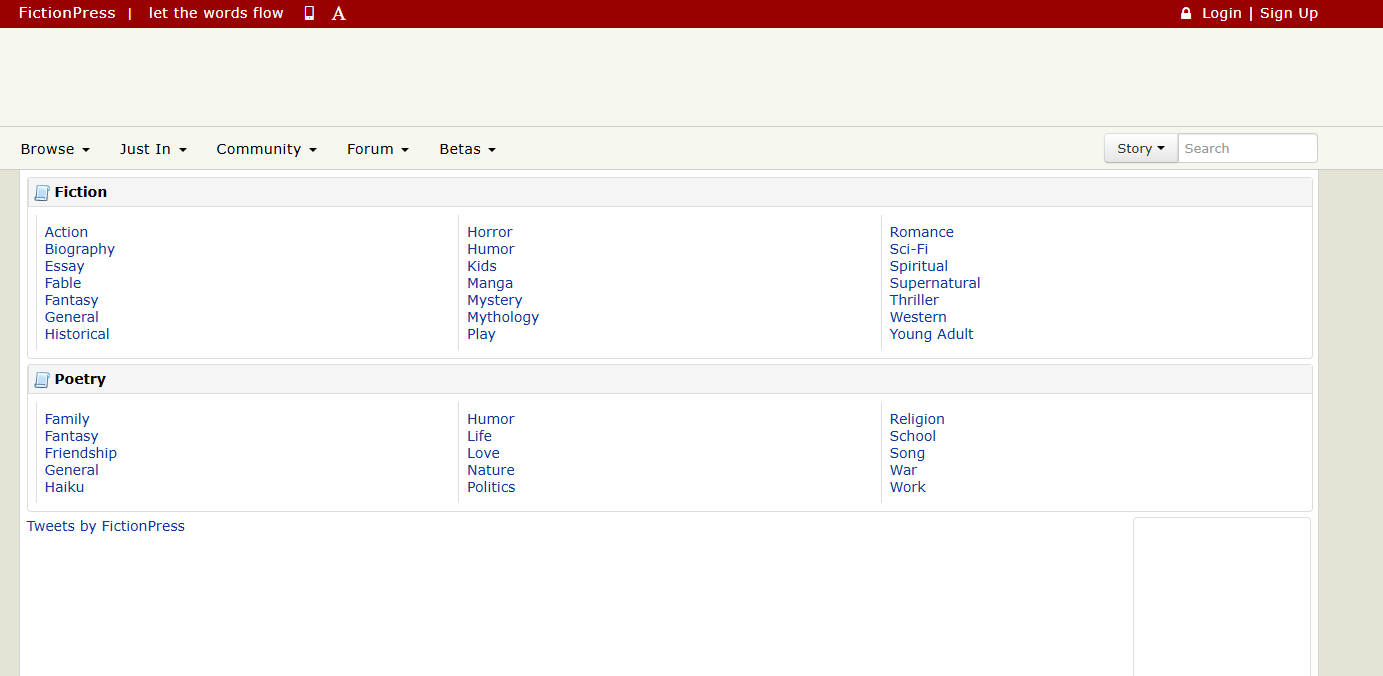Screen dimensions: 1383x676
Task: Open the Kids category
Action: pos(481,266)
